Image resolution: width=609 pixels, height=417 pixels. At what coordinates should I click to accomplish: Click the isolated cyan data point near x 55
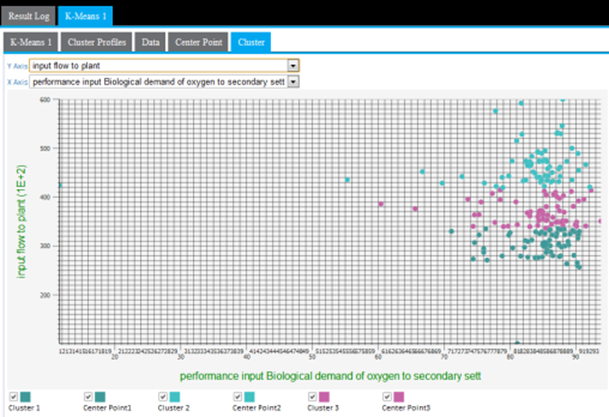click(348, 180)
